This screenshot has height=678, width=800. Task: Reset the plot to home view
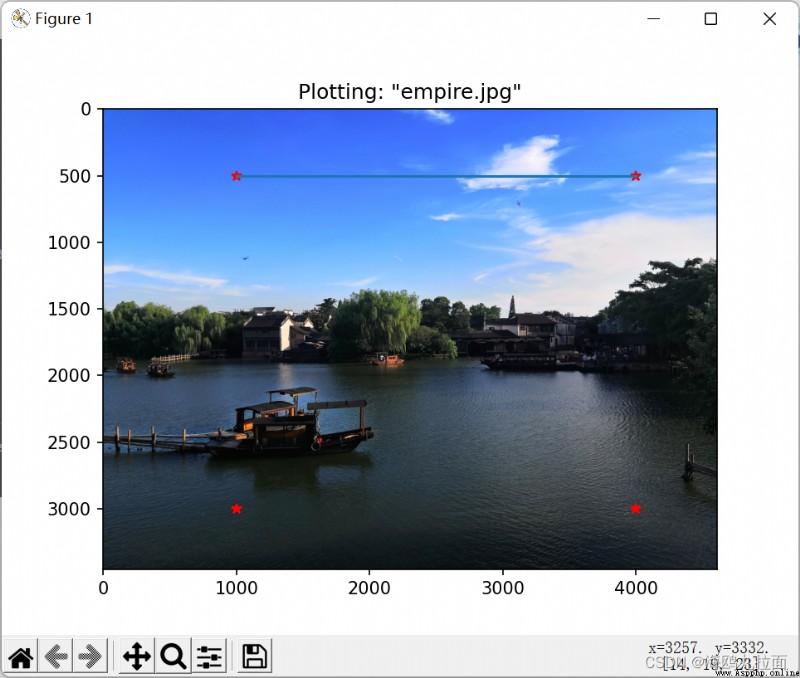click(21, 656)
